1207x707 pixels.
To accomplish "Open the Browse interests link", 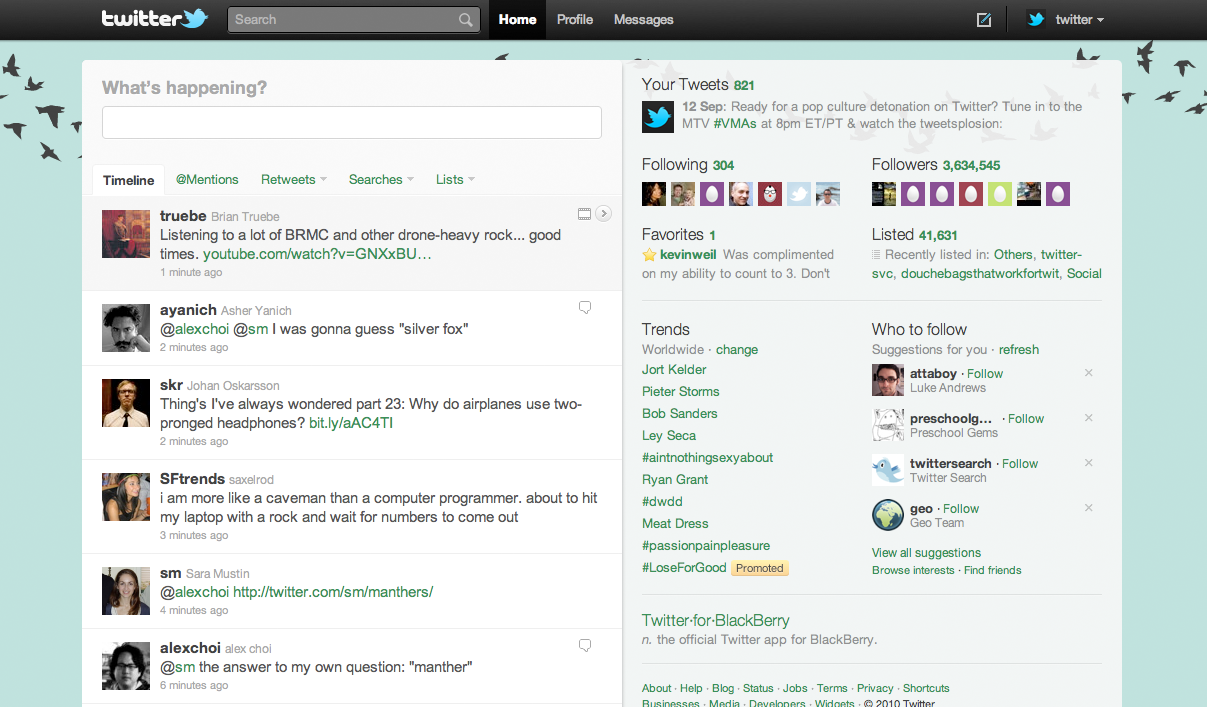I will [x=913, y=570].
